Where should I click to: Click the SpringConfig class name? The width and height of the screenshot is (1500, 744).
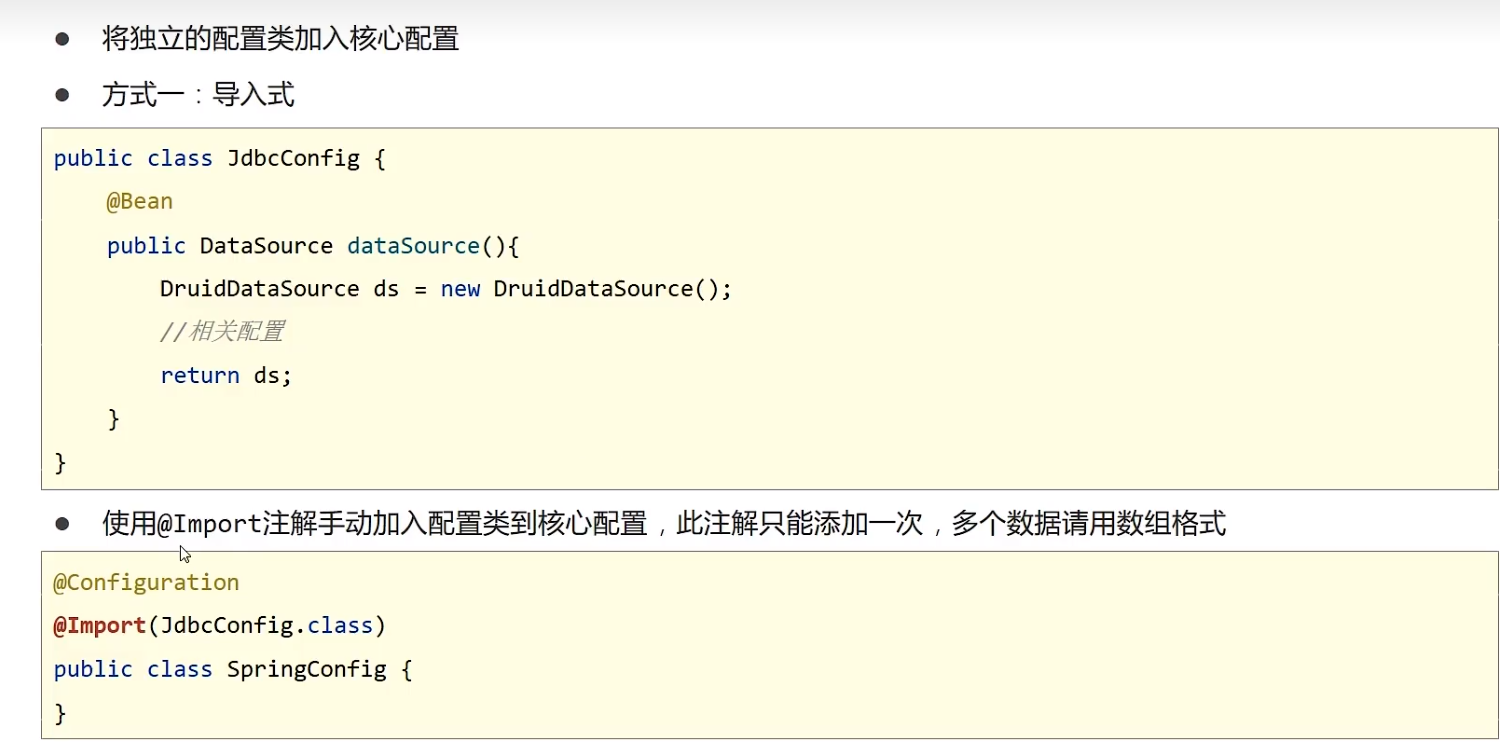tap(306, 669)
